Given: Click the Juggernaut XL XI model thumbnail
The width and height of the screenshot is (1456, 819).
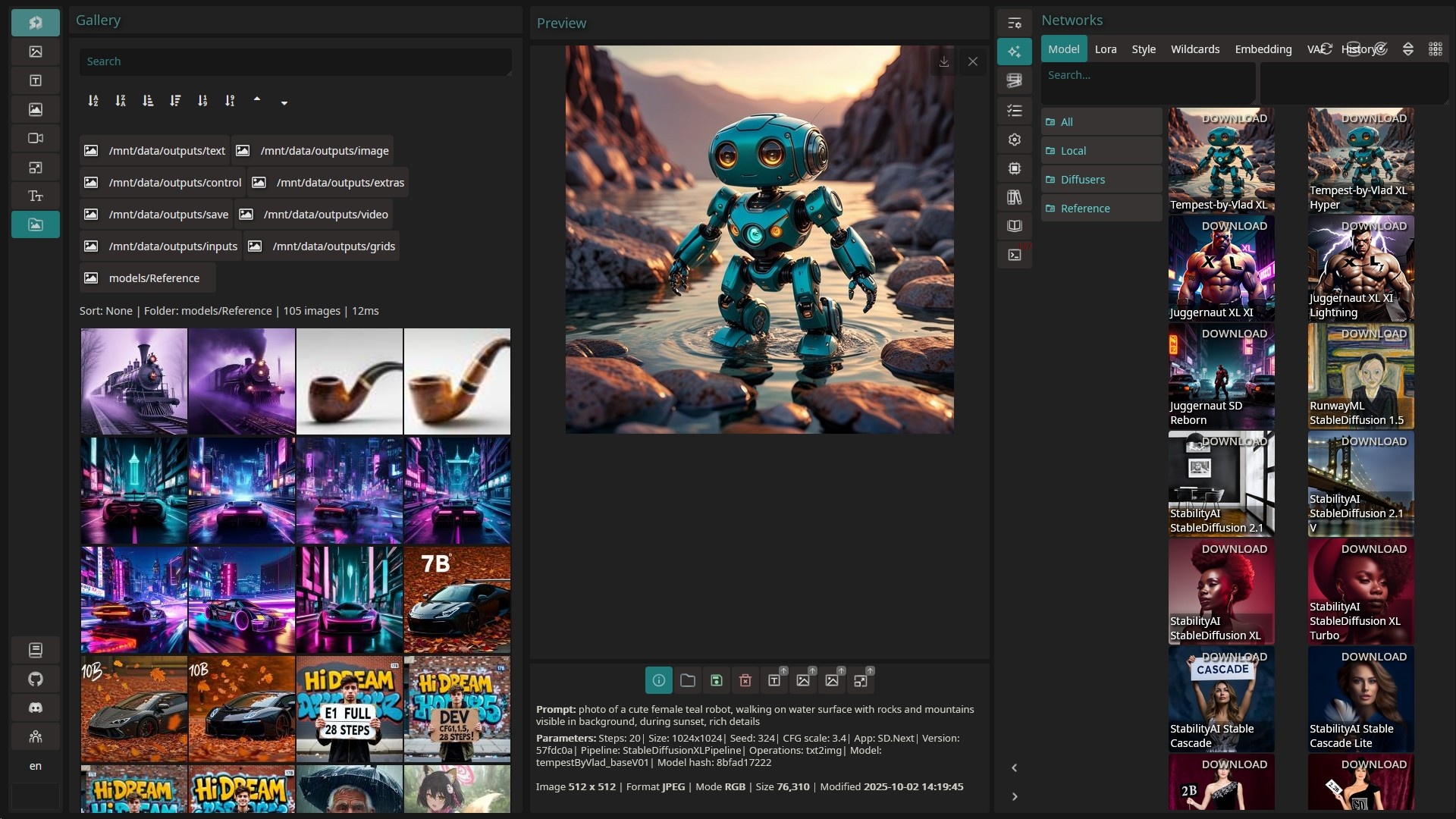Looking at the screenshot, I should pos(1221,267).
